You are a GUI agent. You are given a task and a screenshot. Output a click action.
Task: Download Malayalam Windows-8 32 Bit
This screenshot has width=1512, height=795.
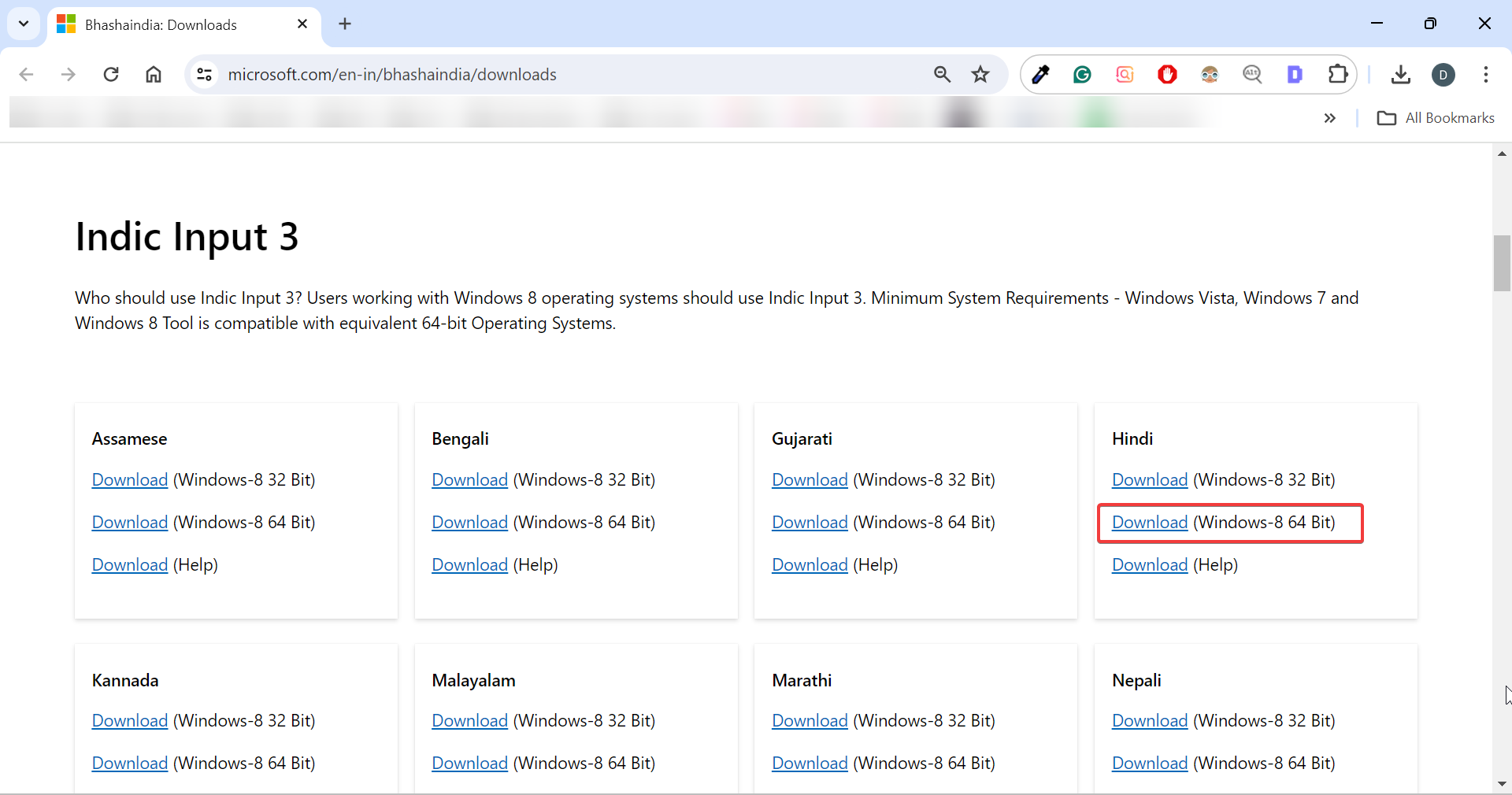(x=470, y=721)
